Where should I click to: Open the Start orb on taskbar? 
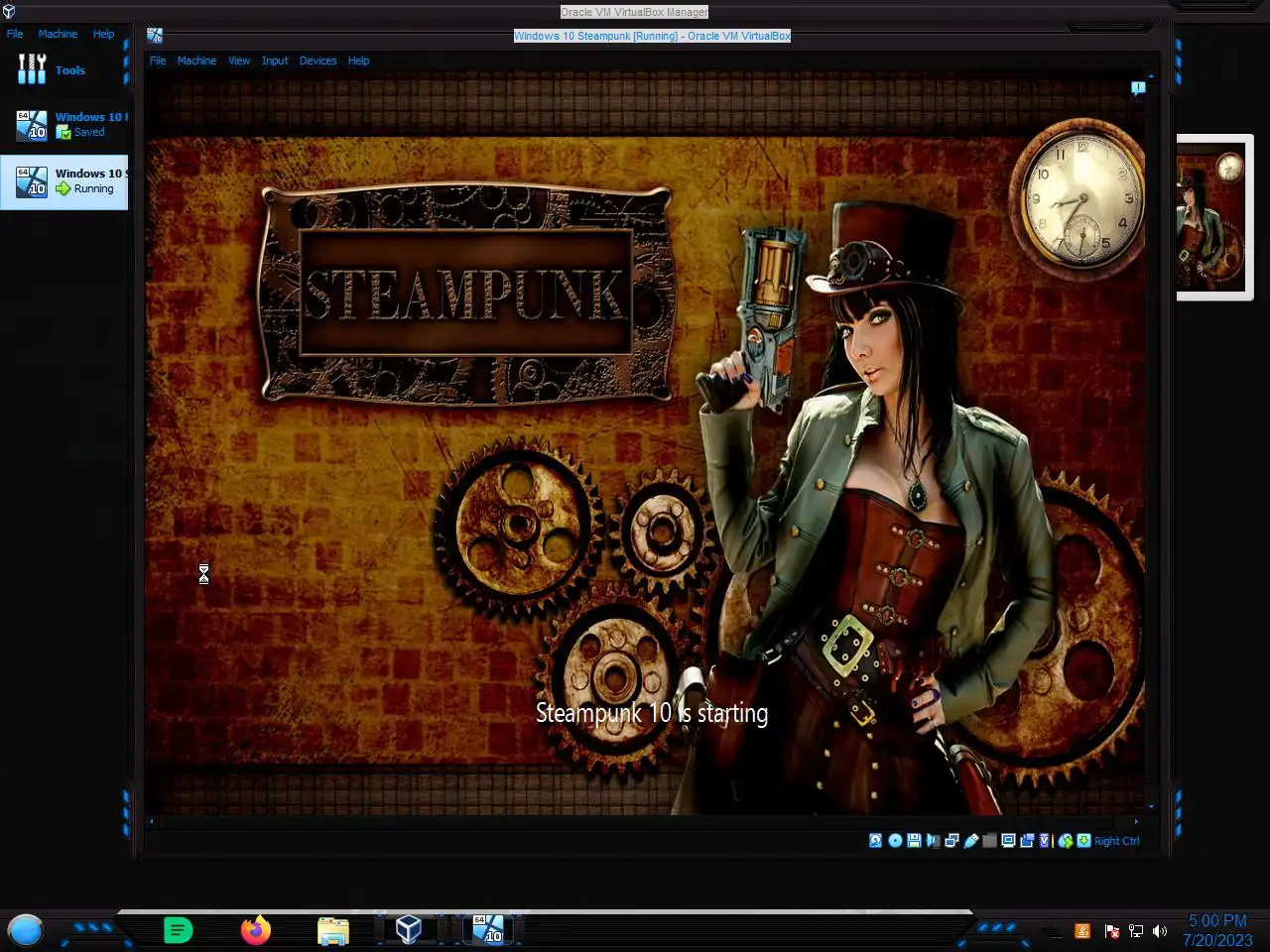(x=25, y=930)
